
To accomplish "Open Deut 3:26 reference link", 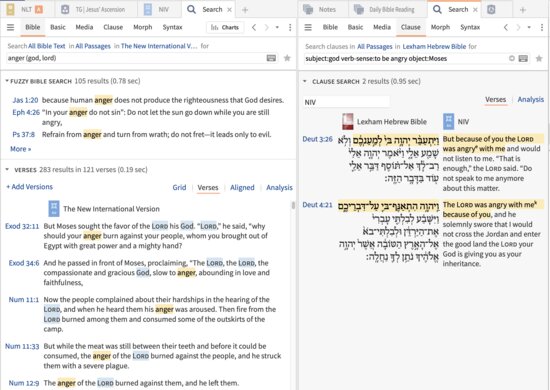I will click(x=317, y=139).
